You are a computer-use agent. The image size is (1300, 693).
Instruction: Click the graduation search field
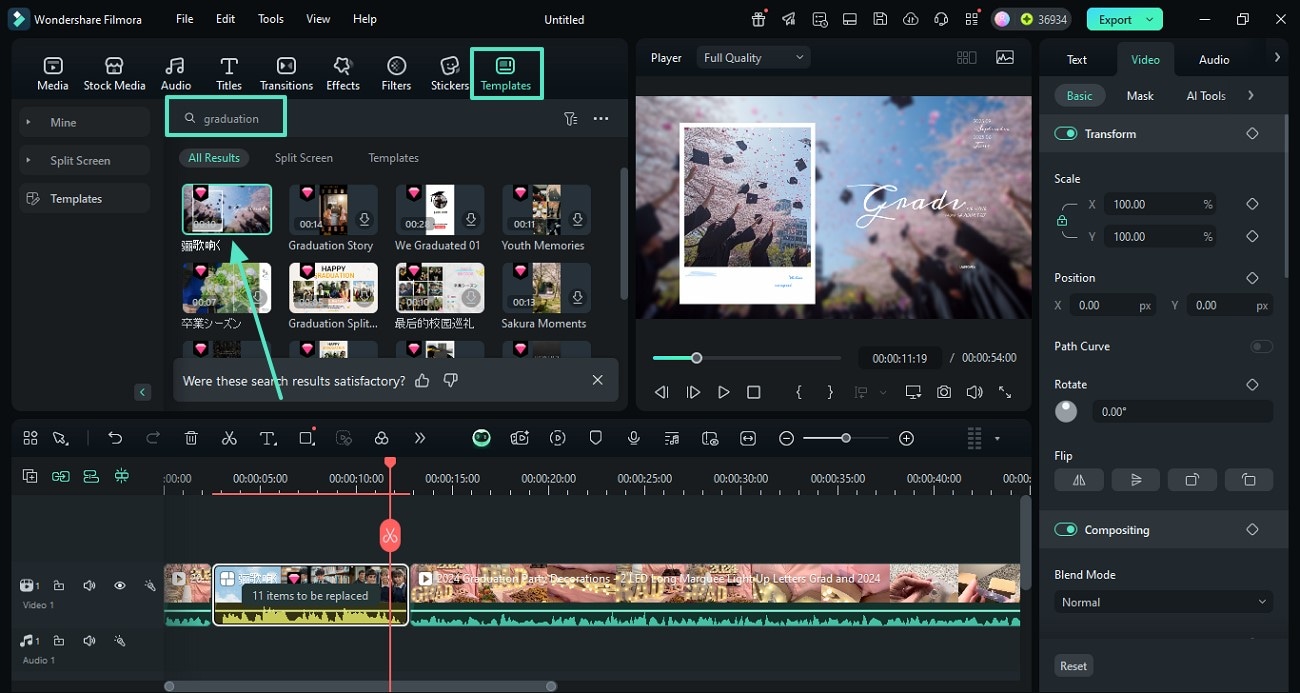[226, 118]
